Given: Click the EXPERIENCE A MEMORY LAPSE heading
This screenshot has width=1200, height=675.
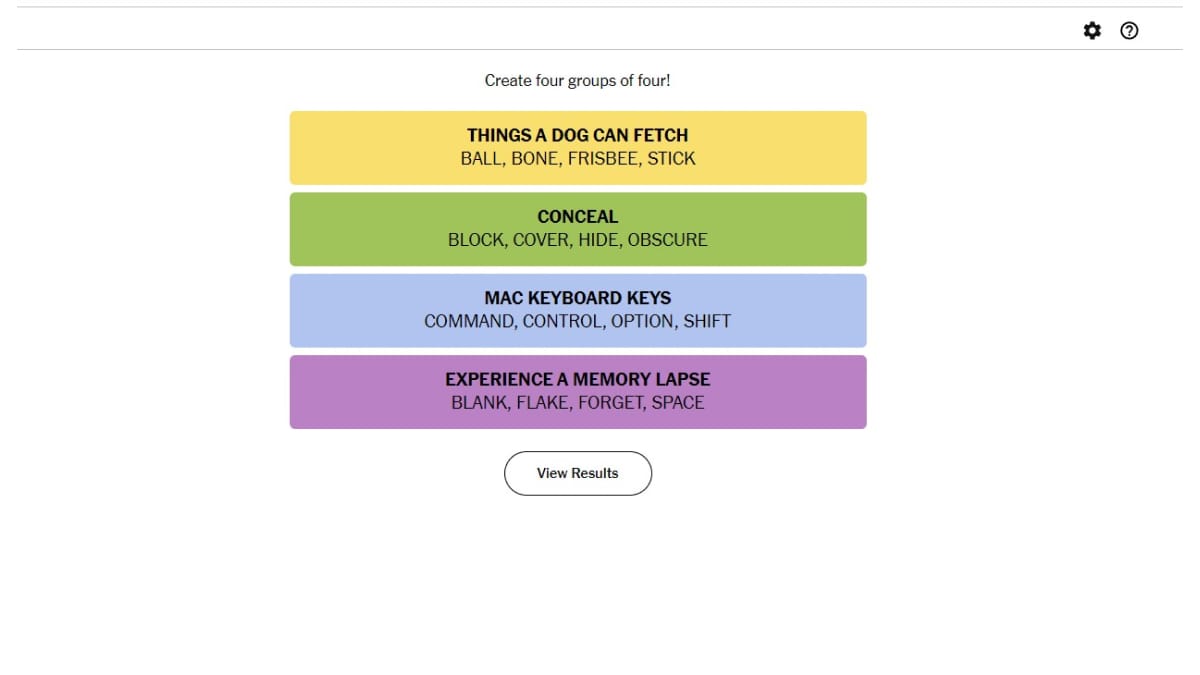Looking at the screenshot, I should pos(577,379).
